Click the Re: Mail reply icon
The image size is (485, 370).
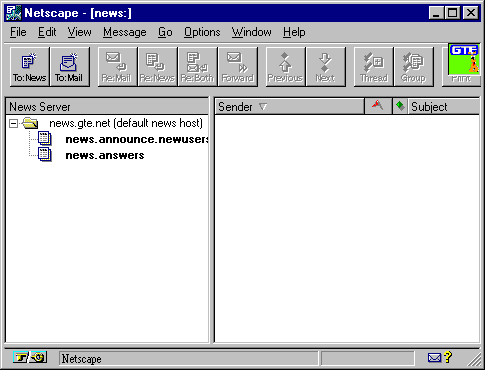click(x=117, y=67)
